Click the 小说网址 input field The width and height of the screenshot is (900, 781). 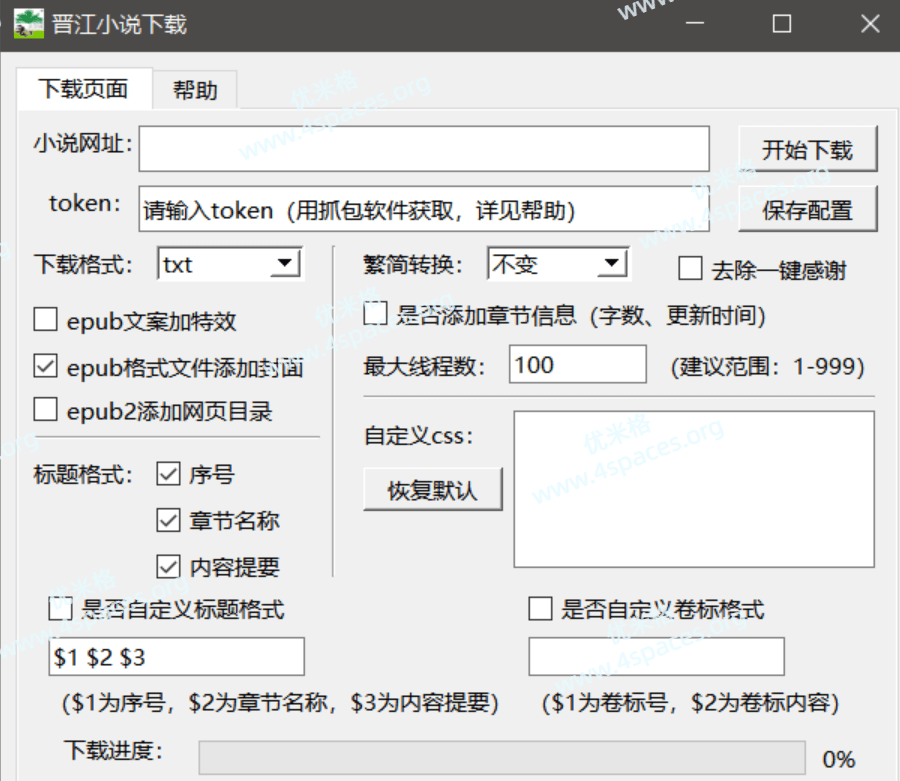(x=424, y=149)
